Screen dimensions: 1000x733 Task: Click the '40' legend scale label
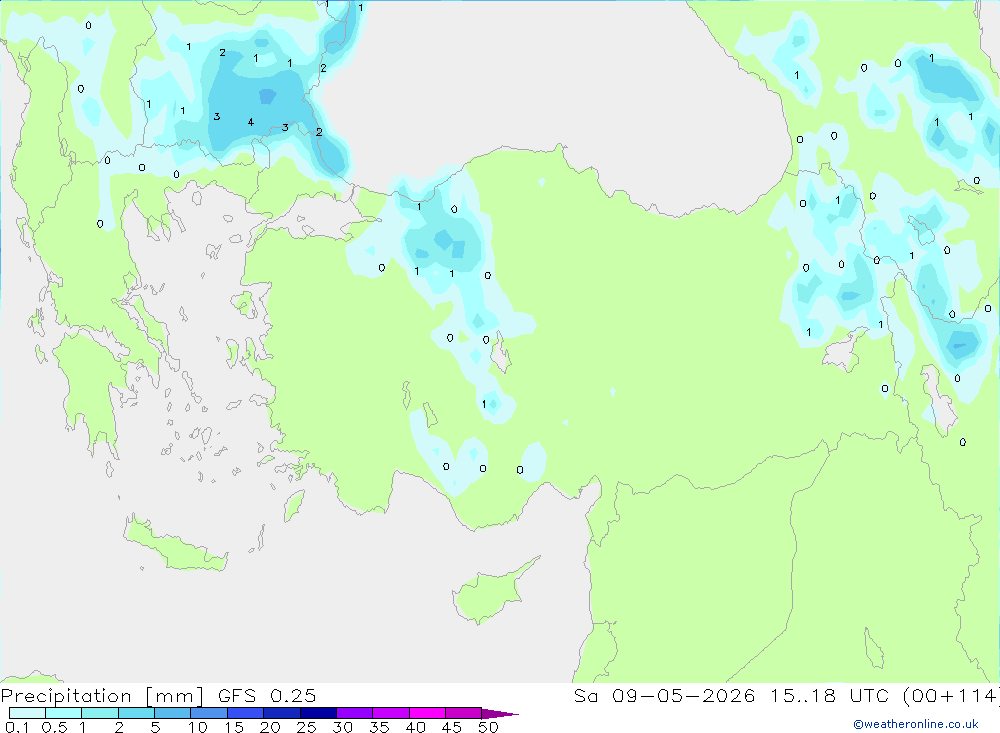tap(416, 727)
